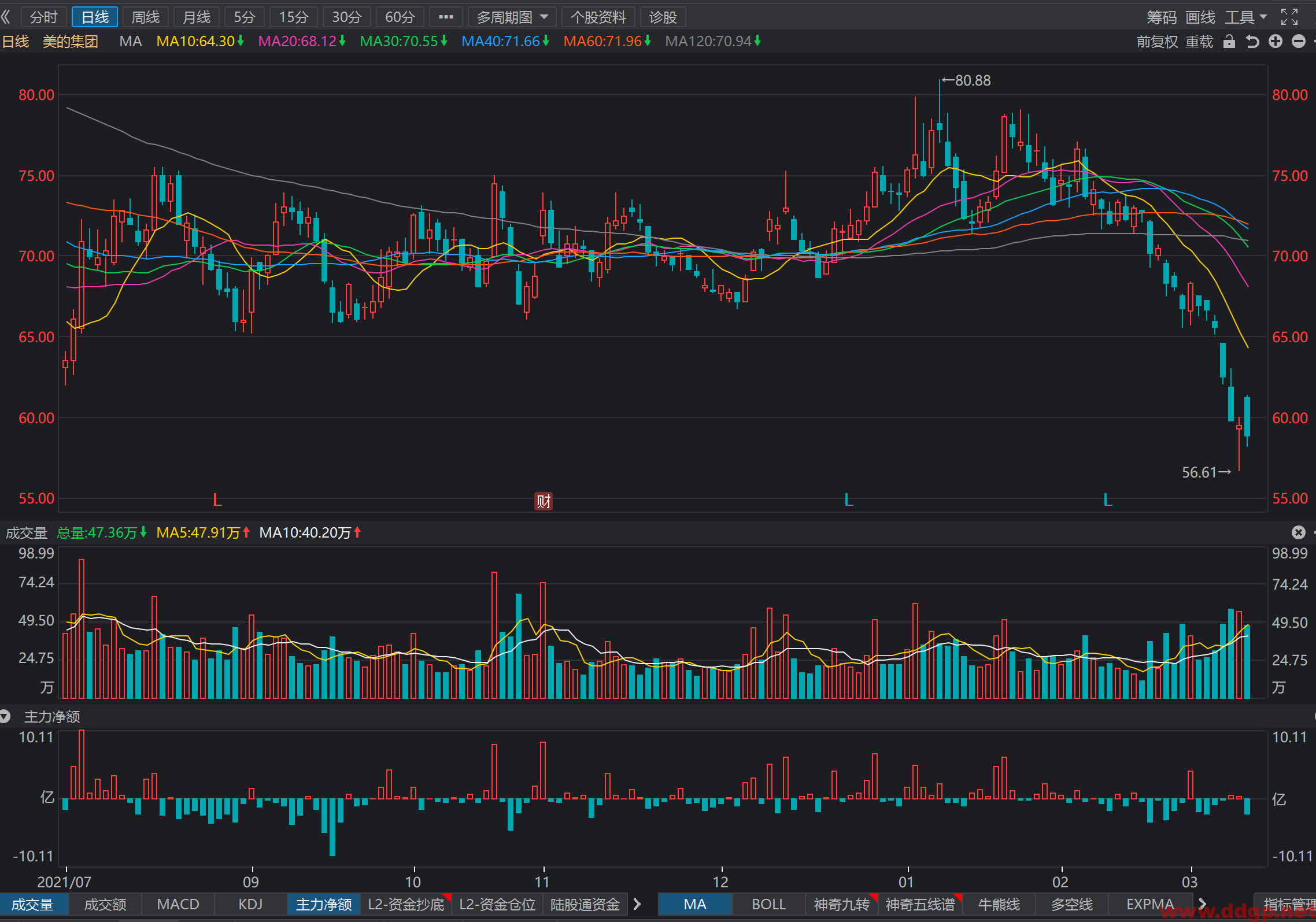Click the MA20:68.12 indicator label
This screenshot has height=922, width=1316.
(302, 42)
